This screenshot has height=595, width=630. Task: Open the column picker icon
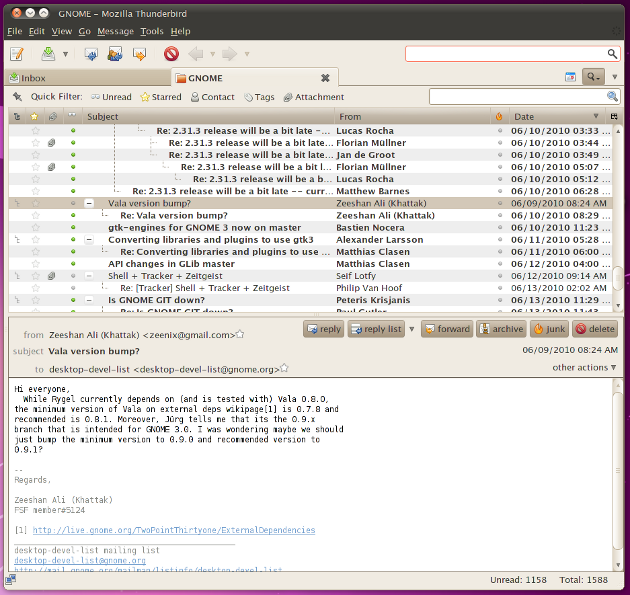[x=614, y=117]
